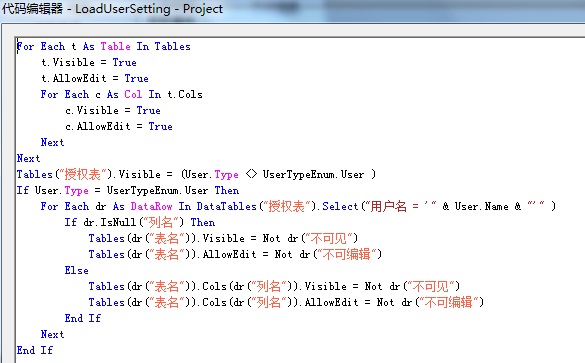Click the 'Next' line before final End If
Image resolution: width=585 pixels, height=363 pixels.
[53, 334]
